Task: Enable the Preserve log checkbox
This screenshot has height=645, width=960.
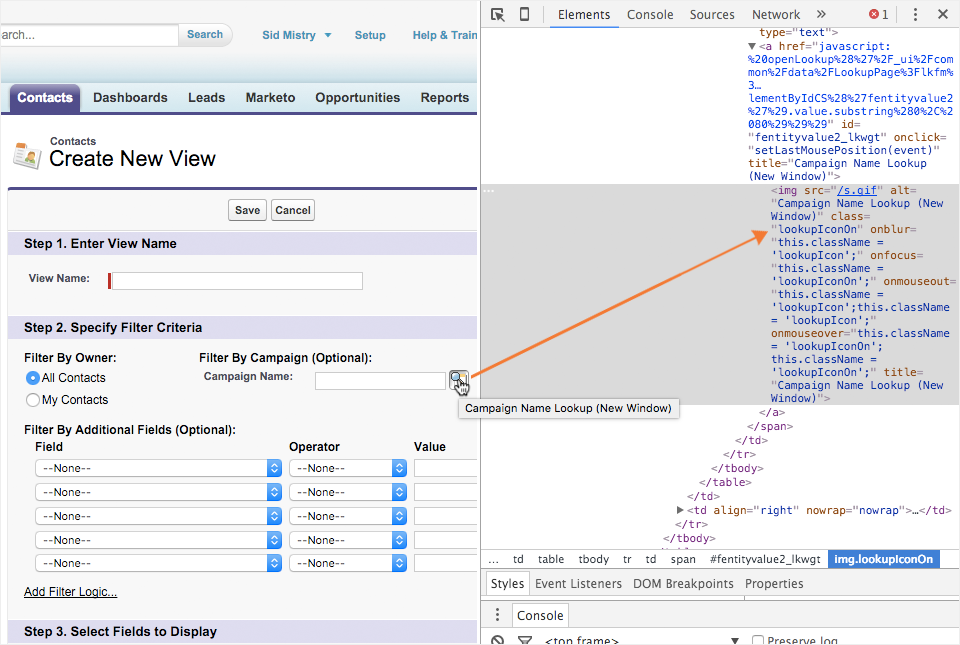Action: click(758, 641)
